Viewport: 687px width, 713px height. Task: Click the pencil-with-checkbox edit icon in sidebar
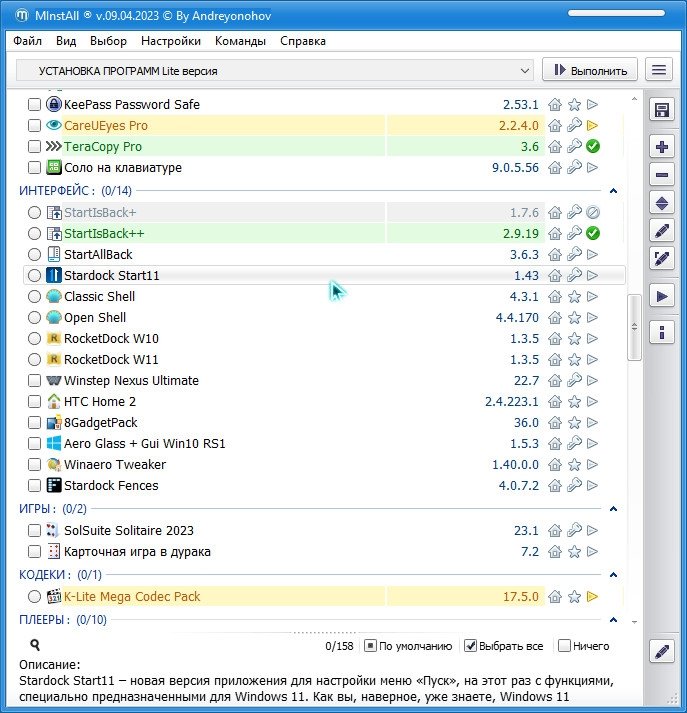662,259
